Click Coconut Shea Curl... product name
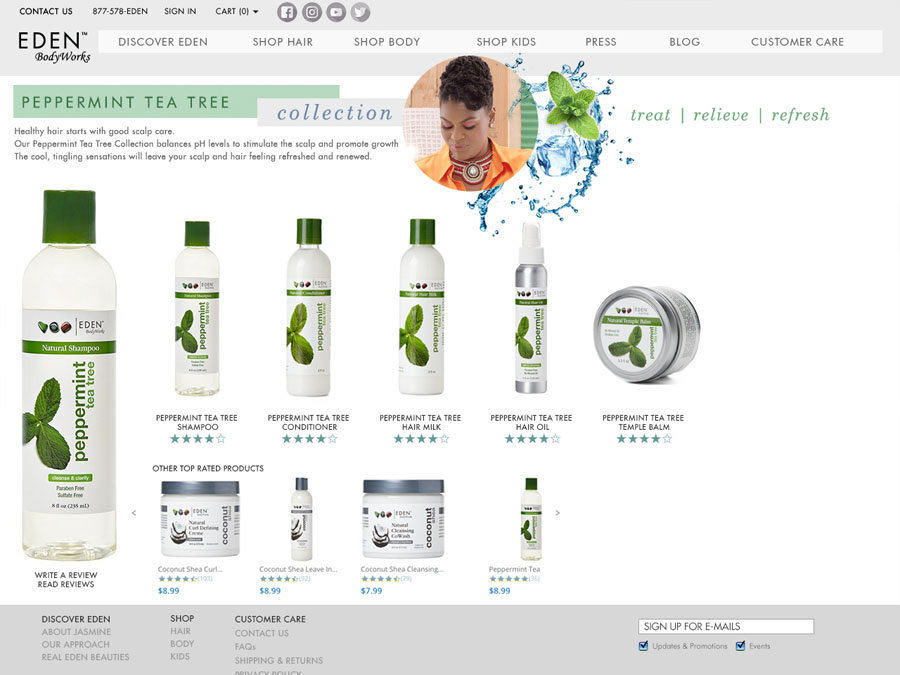The width and height of the screenshot is (900, 675). pos(190,569)
